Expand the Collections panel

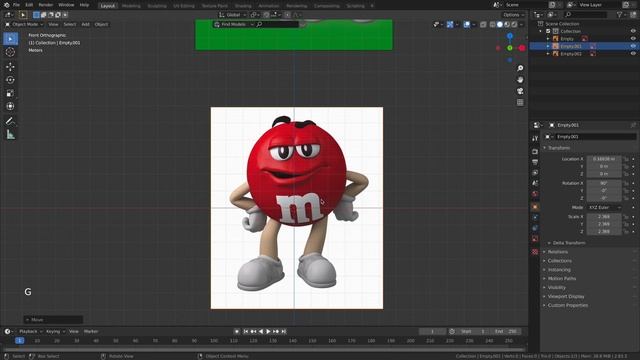pyautogui.click(x=560, y=261)
